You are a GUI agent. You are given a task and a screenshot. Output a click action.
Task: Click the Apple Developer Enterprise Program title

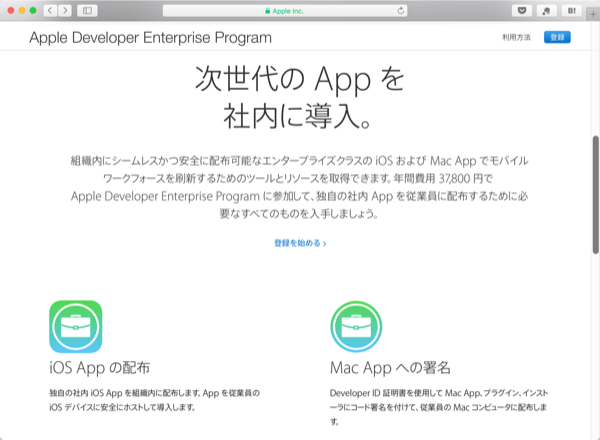pyautogui.click(x=150, y=37)
